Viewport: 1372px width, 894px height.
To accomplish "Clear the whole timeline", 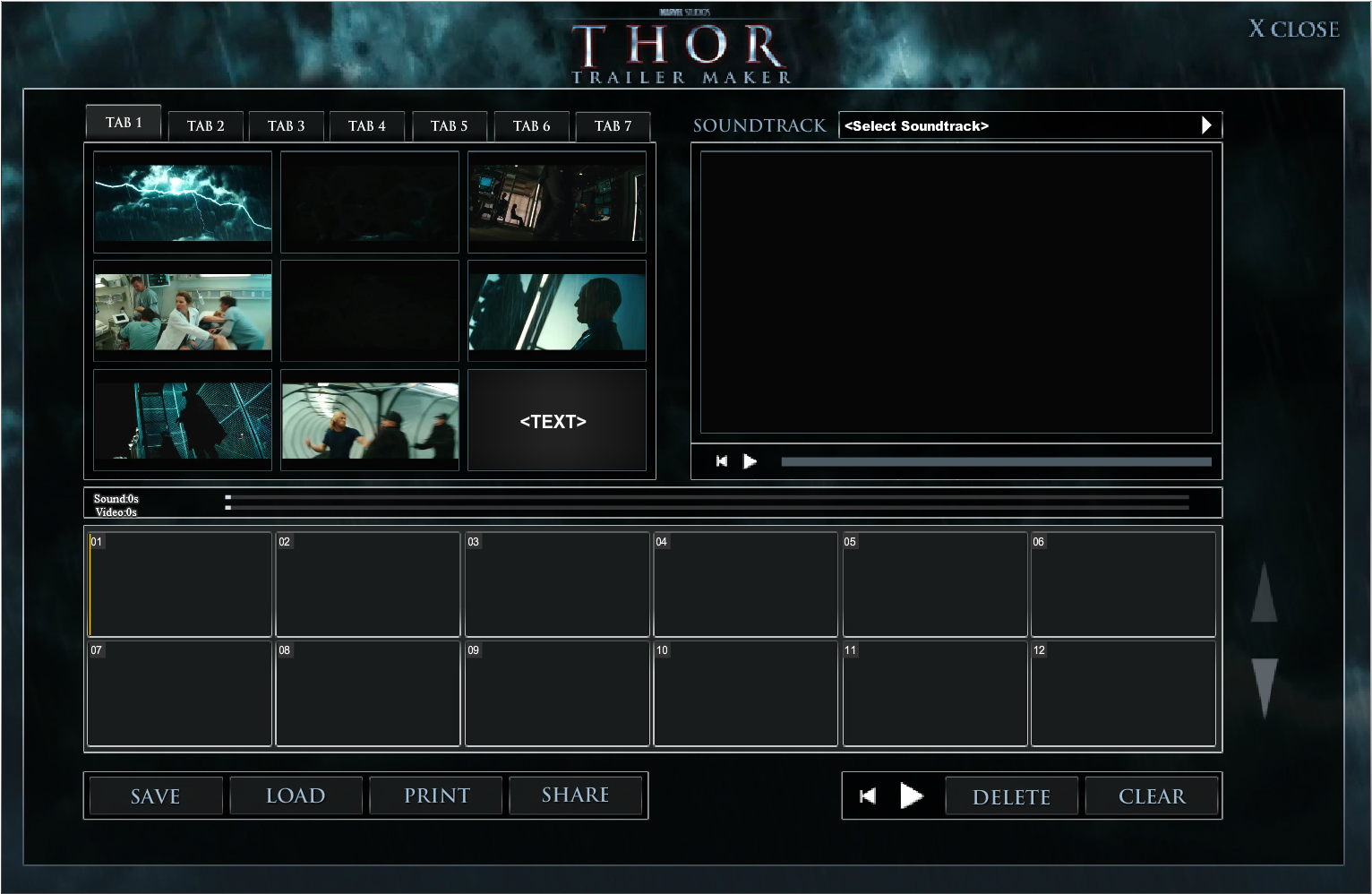I will (x=1152, y=796).
